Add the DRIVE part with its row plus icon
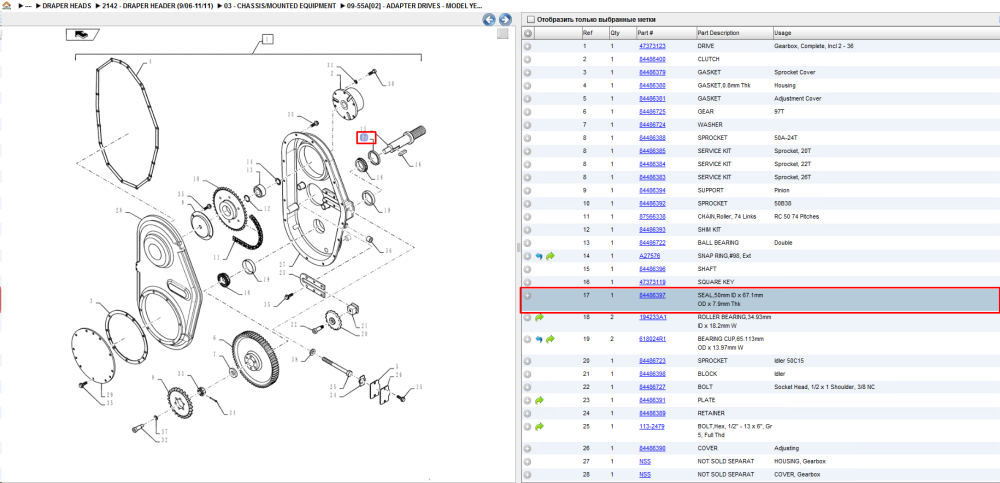1000x483 pixels. point(528,47)
